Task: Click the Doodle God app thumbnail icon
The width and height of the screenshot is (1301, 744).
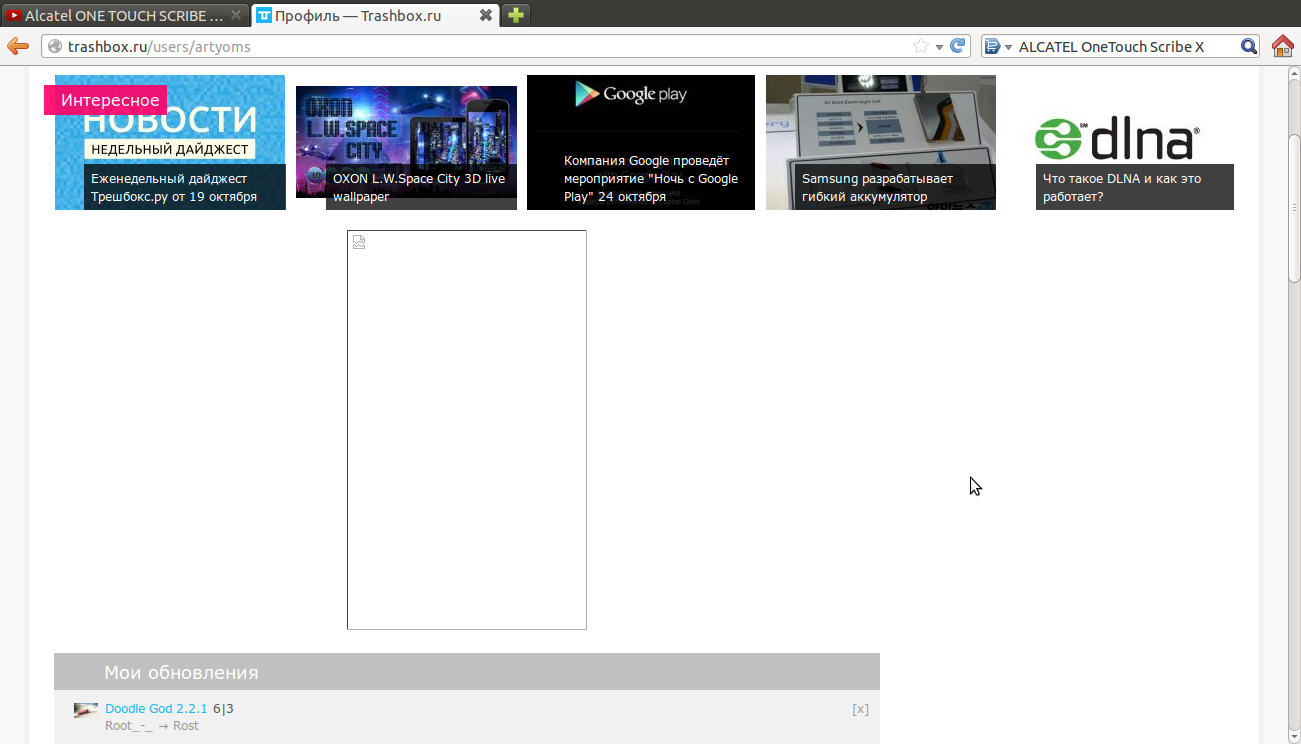Action: click(x=86, y=710)
